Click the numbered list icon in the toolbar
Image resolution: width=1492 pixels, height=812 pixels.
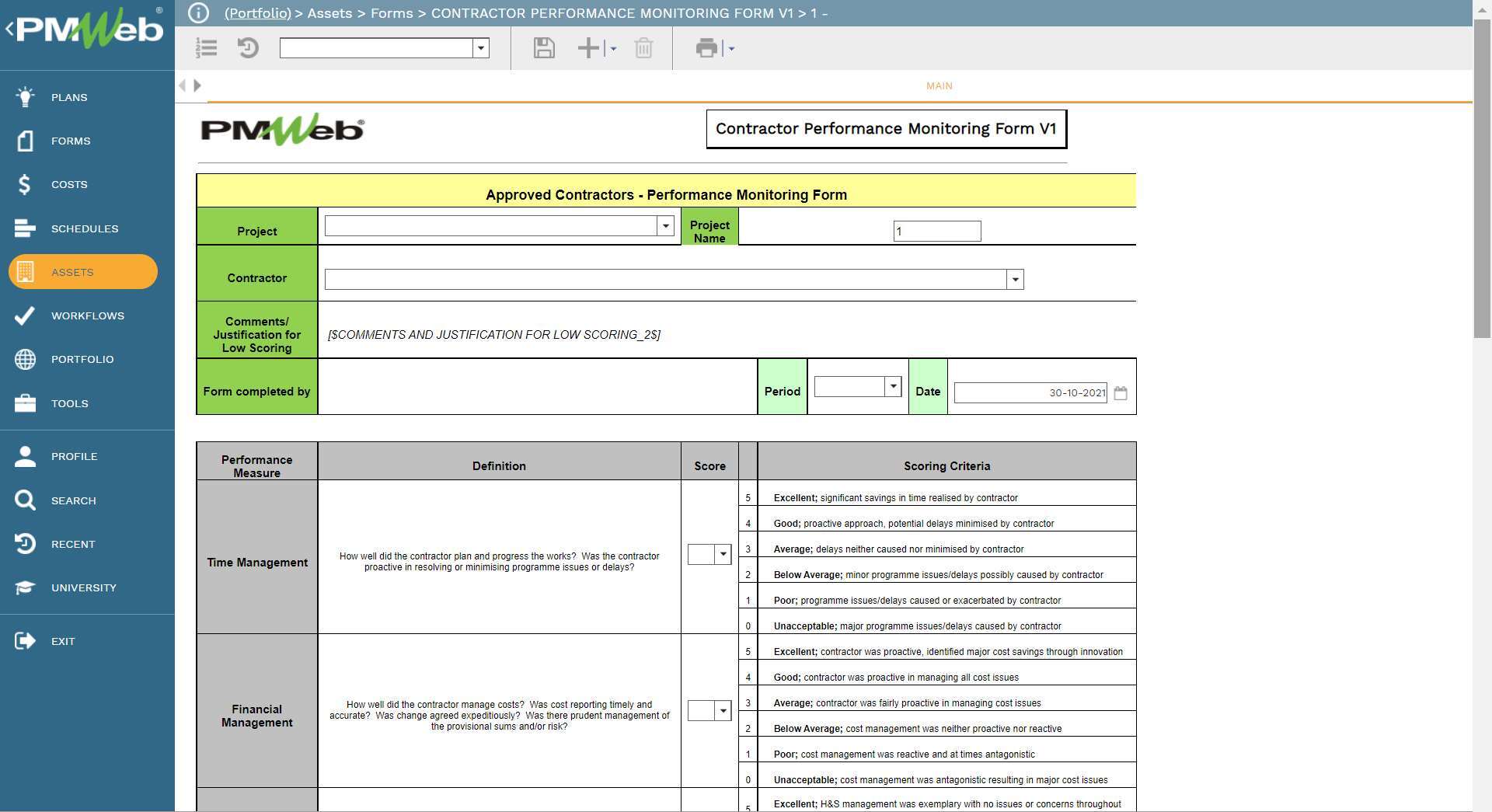(206, 48)
